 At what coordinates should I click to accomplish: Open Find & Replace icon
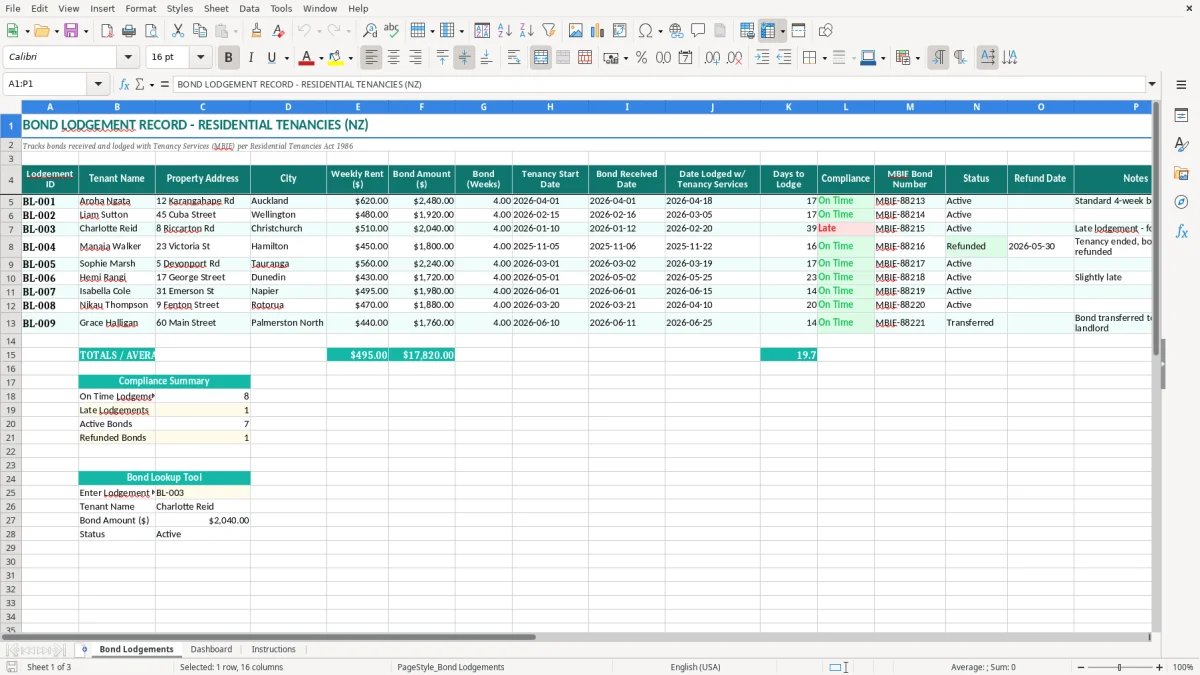point(369,31)
